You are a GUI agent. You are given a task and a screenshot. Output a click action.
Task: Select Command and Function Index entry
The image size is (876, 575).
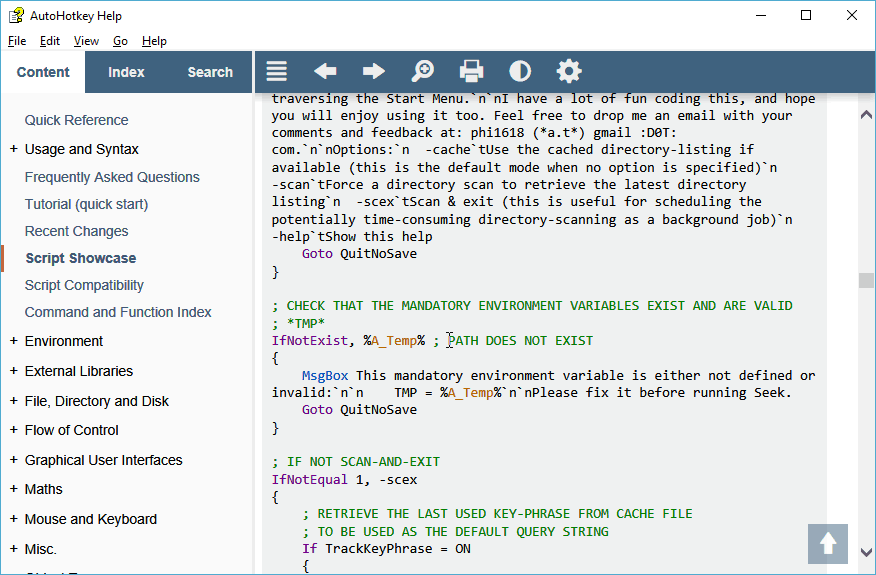click(118, 312)
